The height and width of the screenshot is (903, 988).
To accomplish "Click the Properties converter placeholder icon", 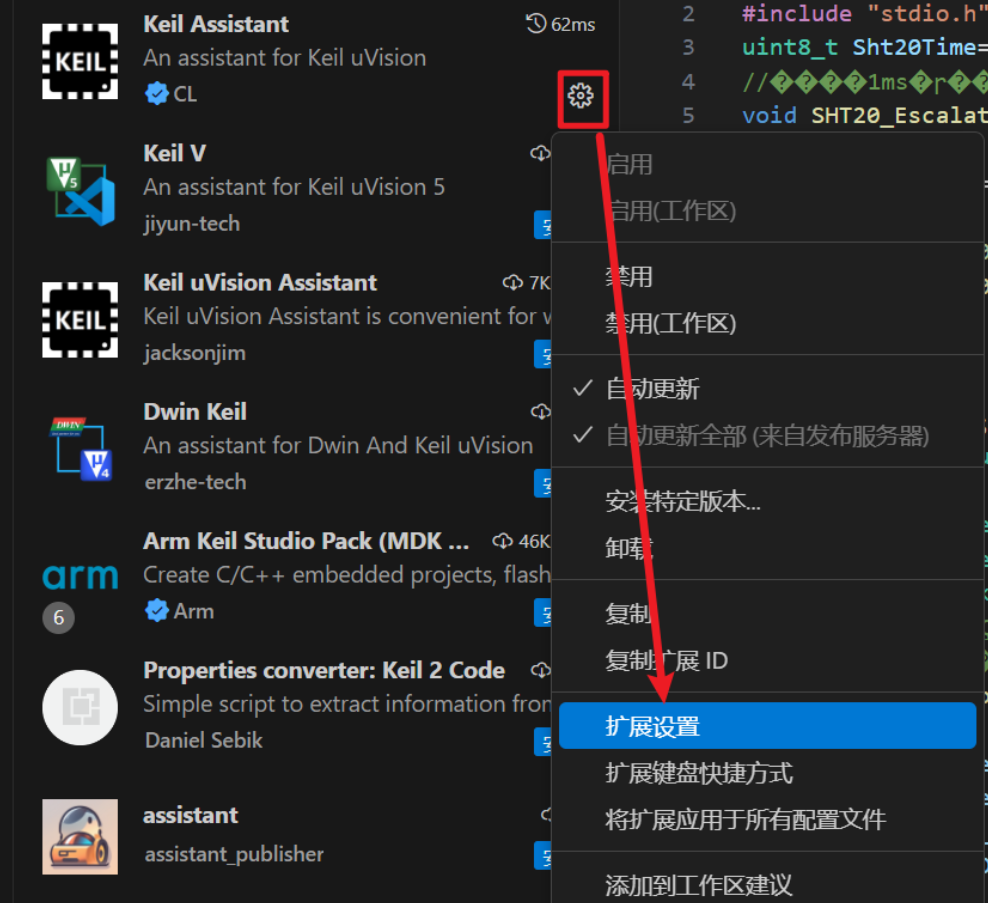I will click(x=80, y=707).
